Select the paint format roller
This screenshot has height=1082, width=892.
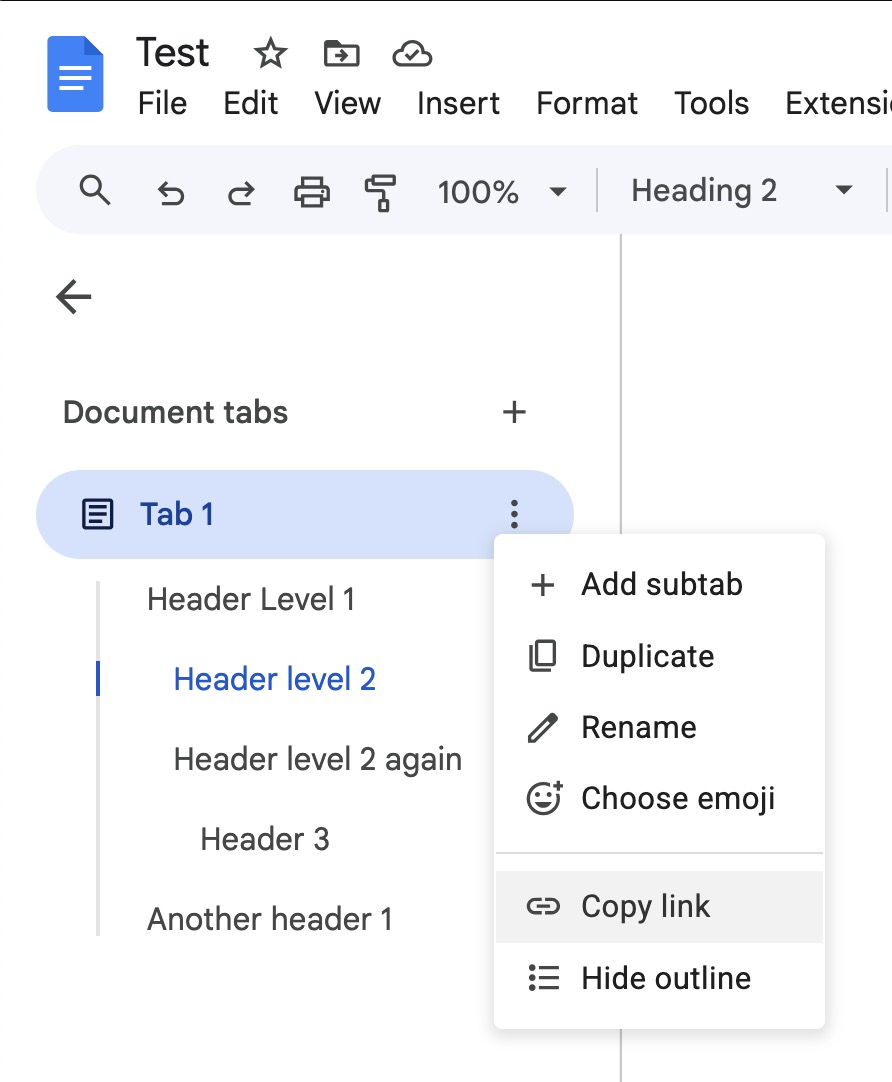(x=380, y=192)
